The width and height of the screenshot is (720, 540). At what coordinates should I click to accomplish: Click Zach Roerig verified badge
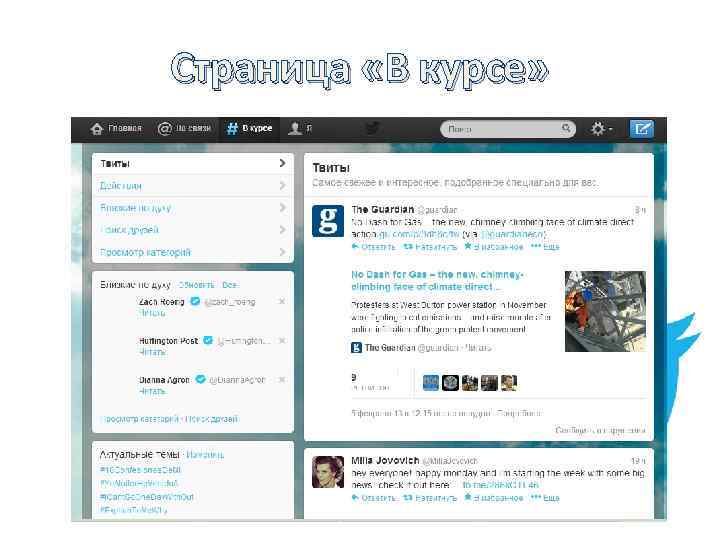point(195,301)
